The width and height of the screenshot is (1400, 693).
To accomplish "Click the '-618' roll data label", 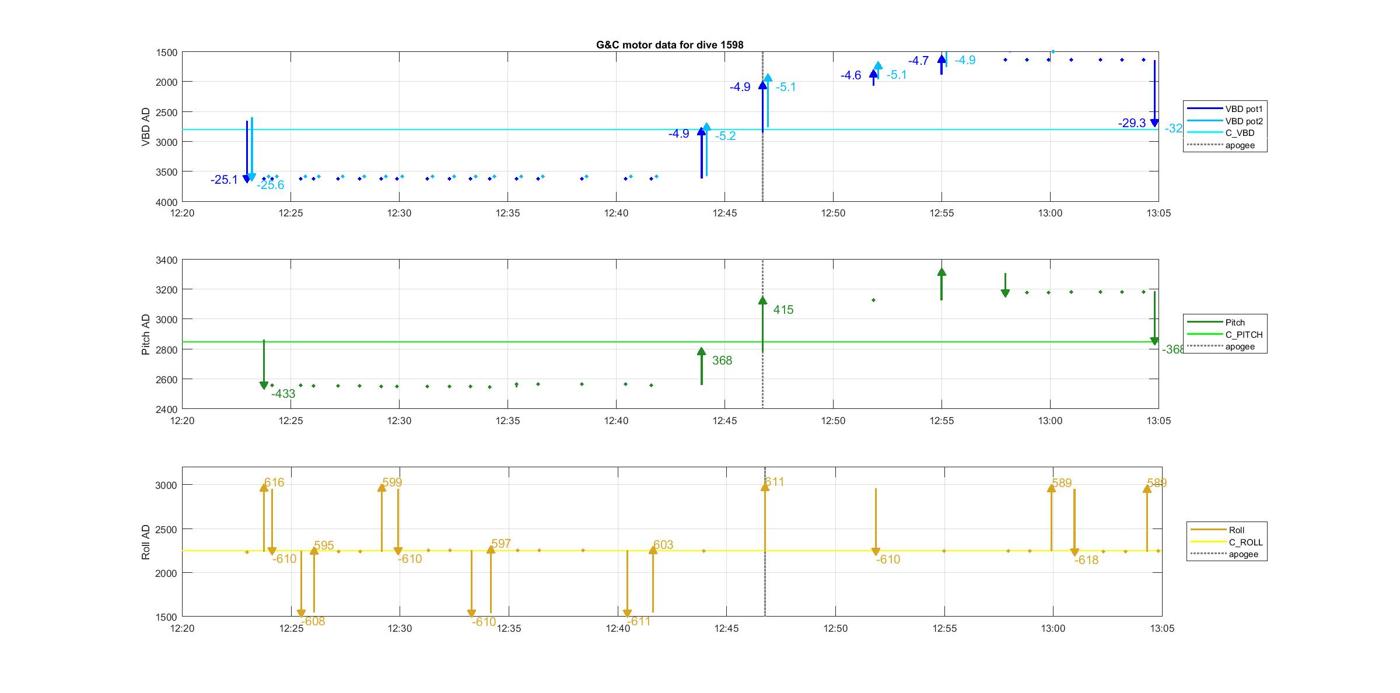I will coord(1087,561).
